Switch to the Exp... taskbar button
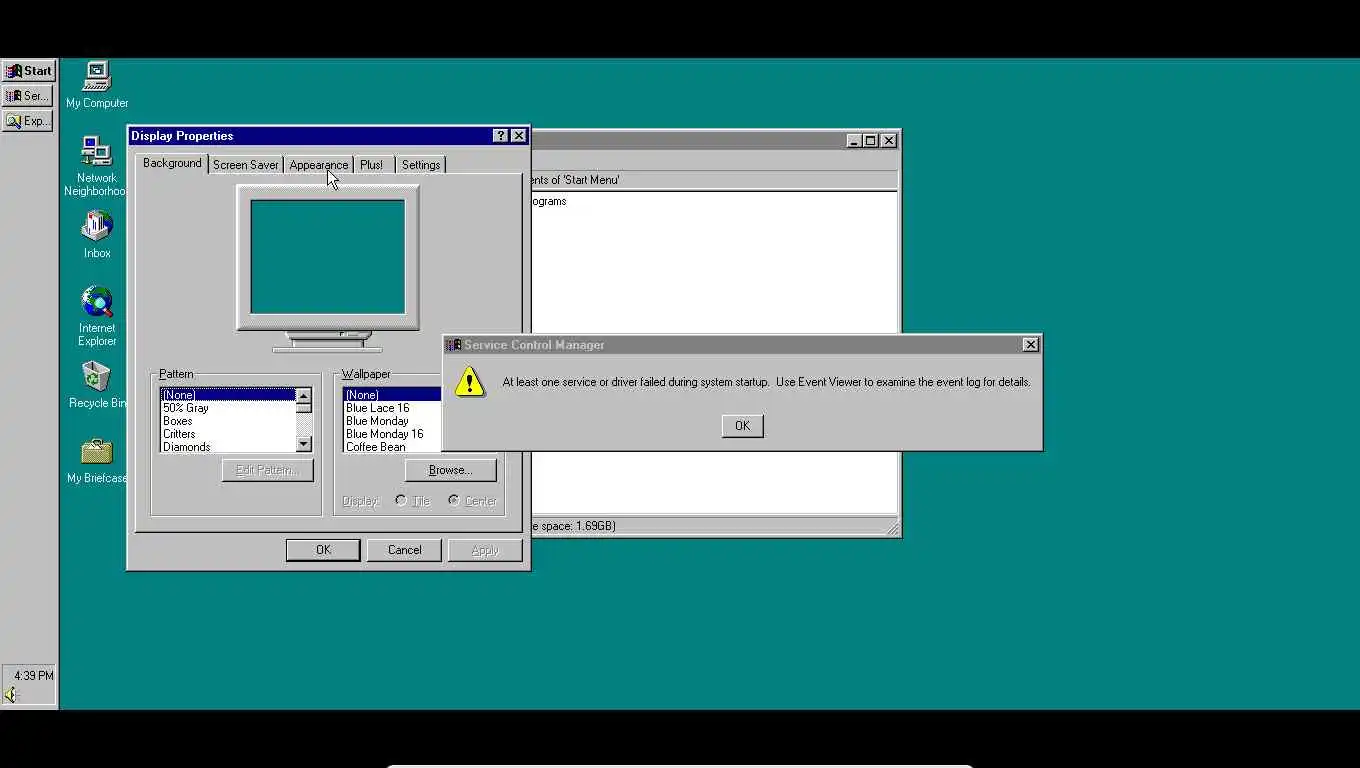The image size is (1360, 768). point(28,121)
